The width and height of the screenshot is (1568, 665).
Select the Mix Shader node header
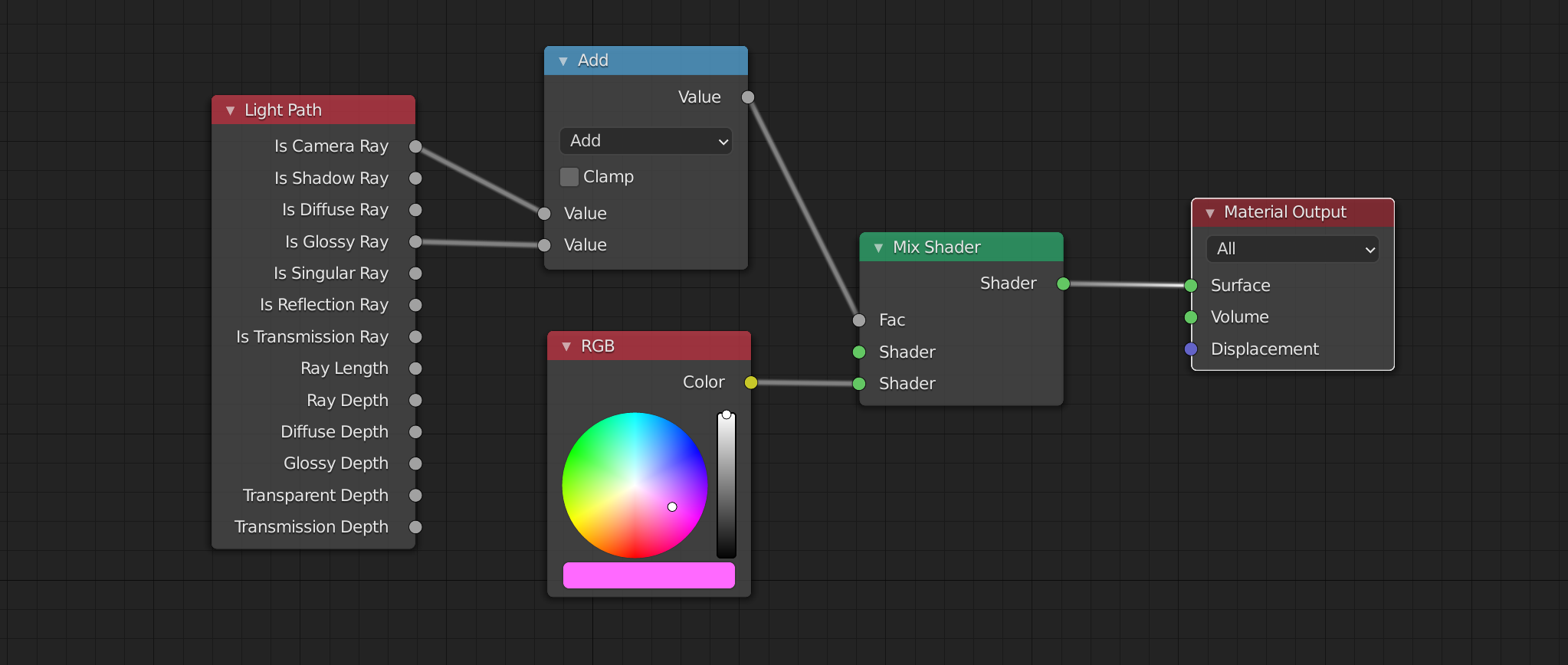coord(961,247)
